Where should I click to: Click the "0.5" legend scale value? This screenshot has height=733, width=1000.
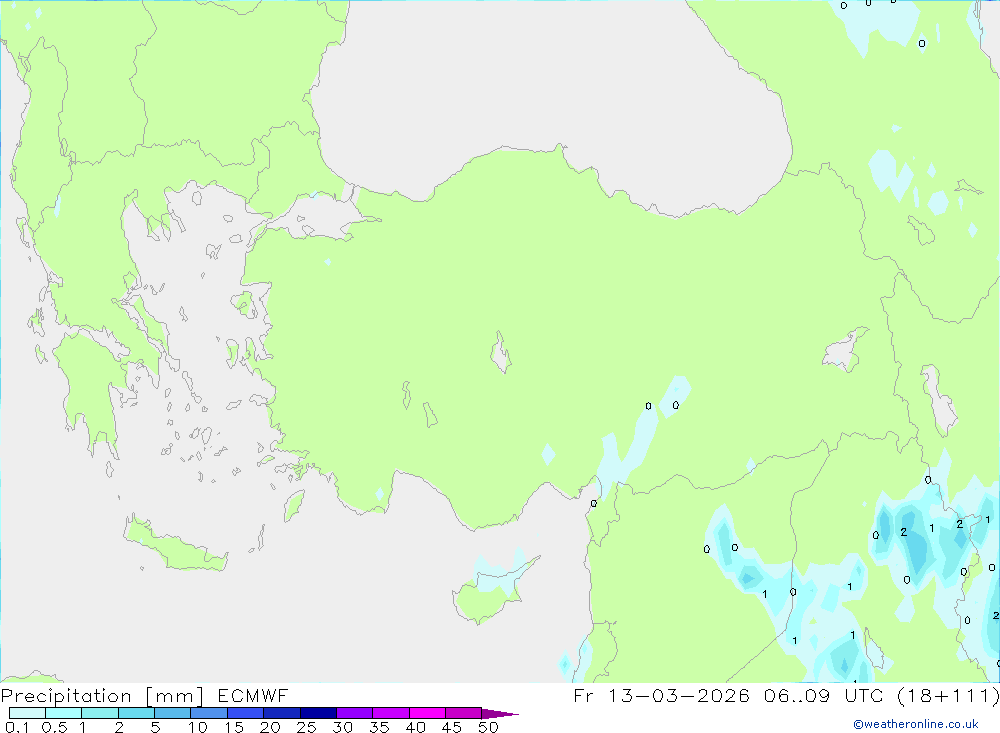pos(54,727)
